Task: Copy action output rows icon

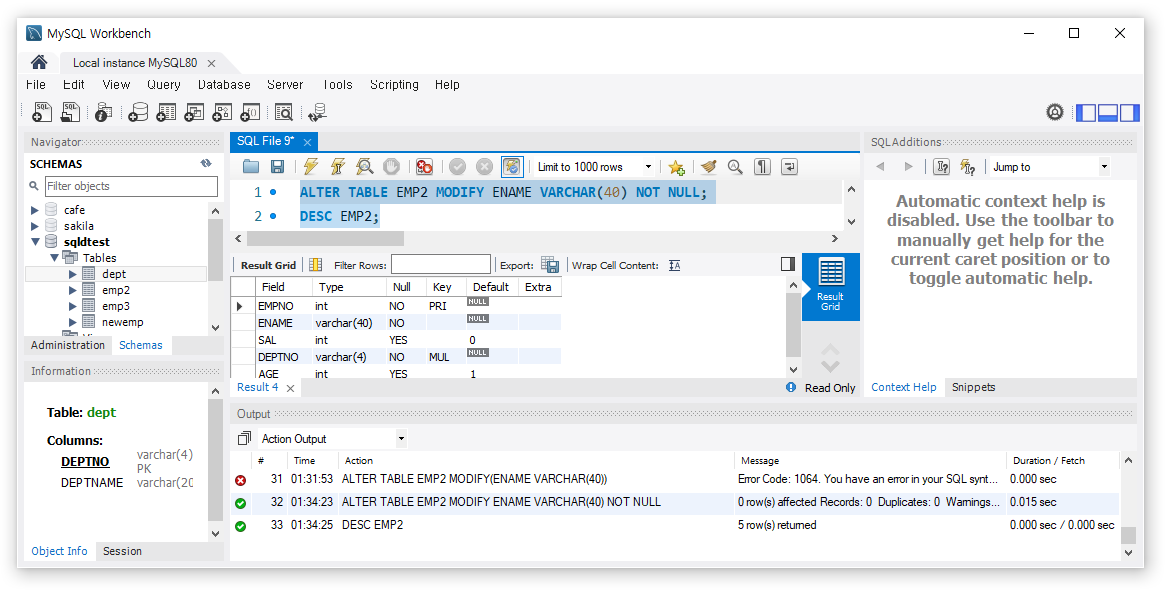Action: (244, 438)
